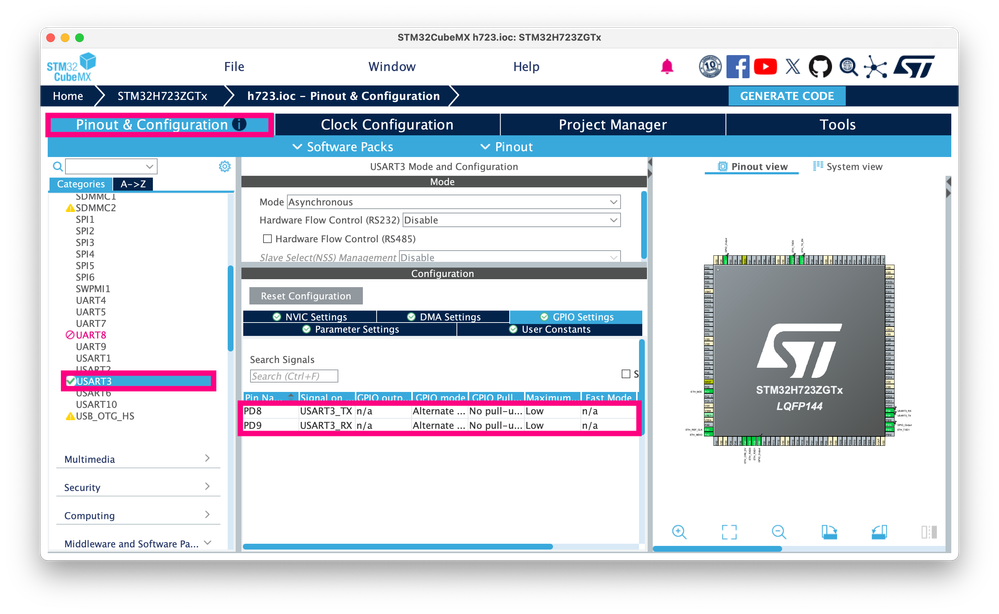The width and height of the screenshot is (999, 614).
Task: Open the categories settings gear icon
Action: point(224,166)
